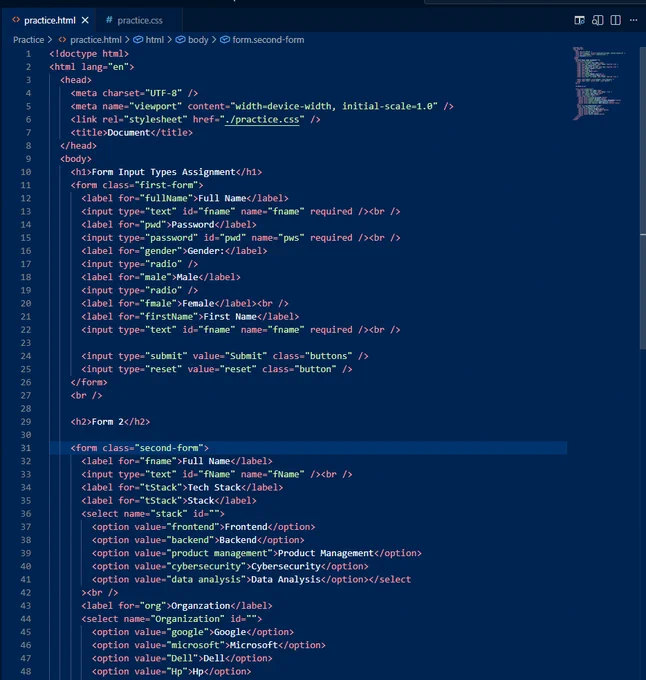Click the vertical scrollbar thumb of the editor
Screen dimensions: 646x680
click(642, 197)
